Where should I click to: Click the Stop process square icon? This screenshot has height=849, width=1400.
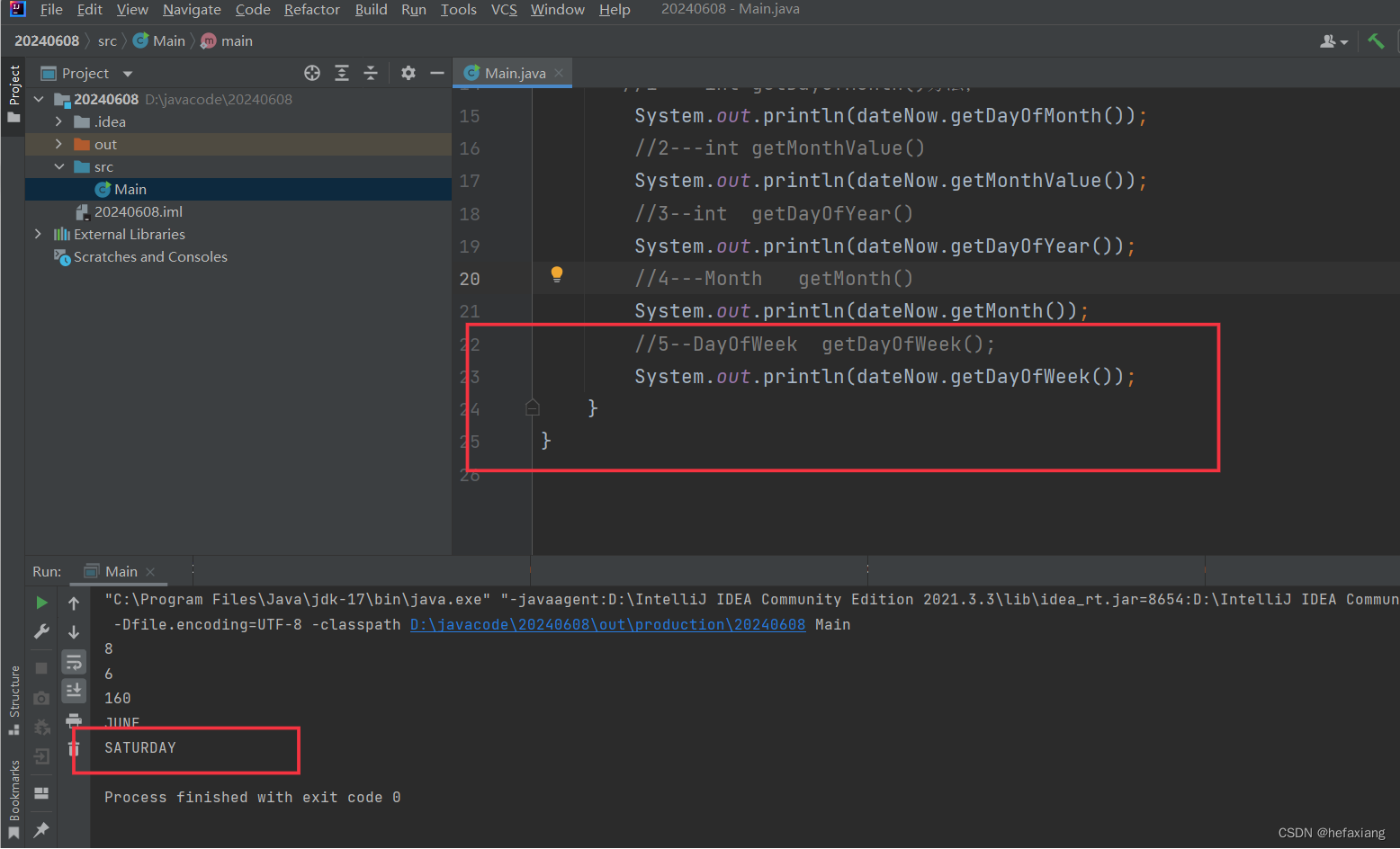pyautogui.click(x=41, y=668)
